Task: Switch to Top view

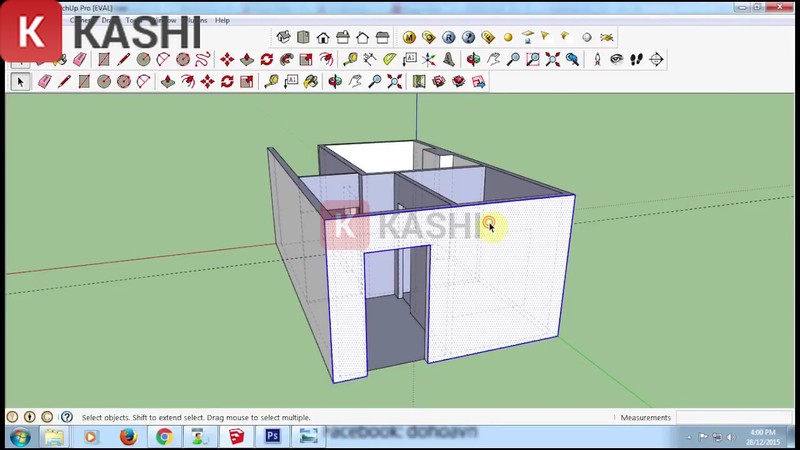Action: pyautogui.click(x=303, y=38)
